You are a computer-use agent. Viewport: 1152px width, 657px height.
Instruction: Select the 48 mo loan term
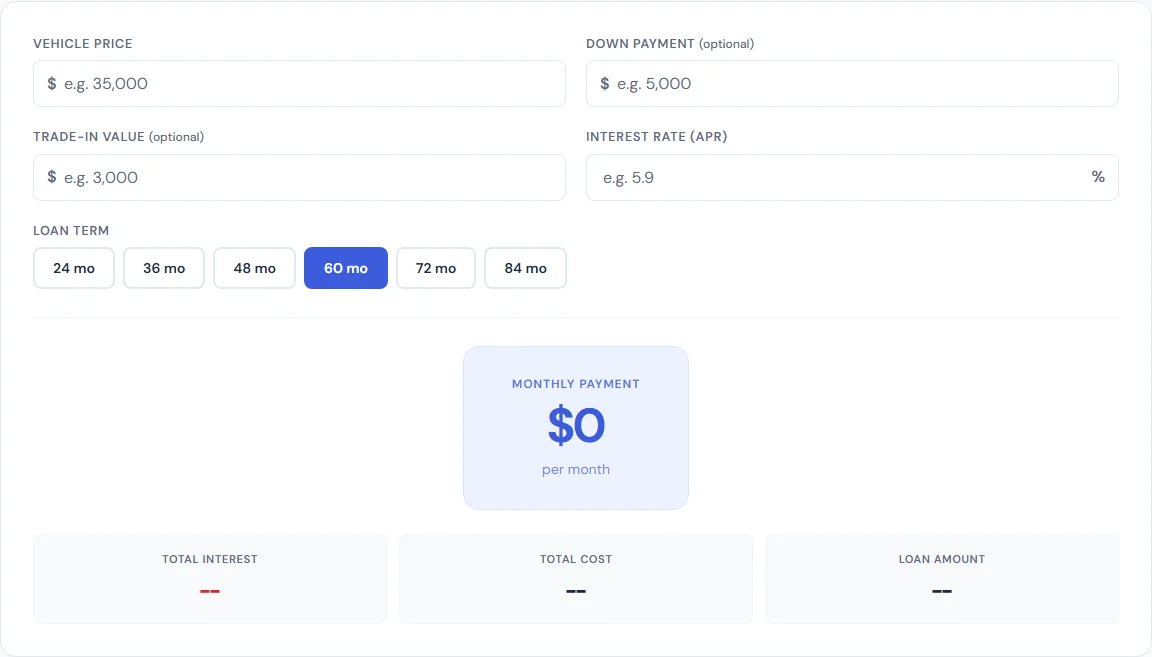[253, 268]
